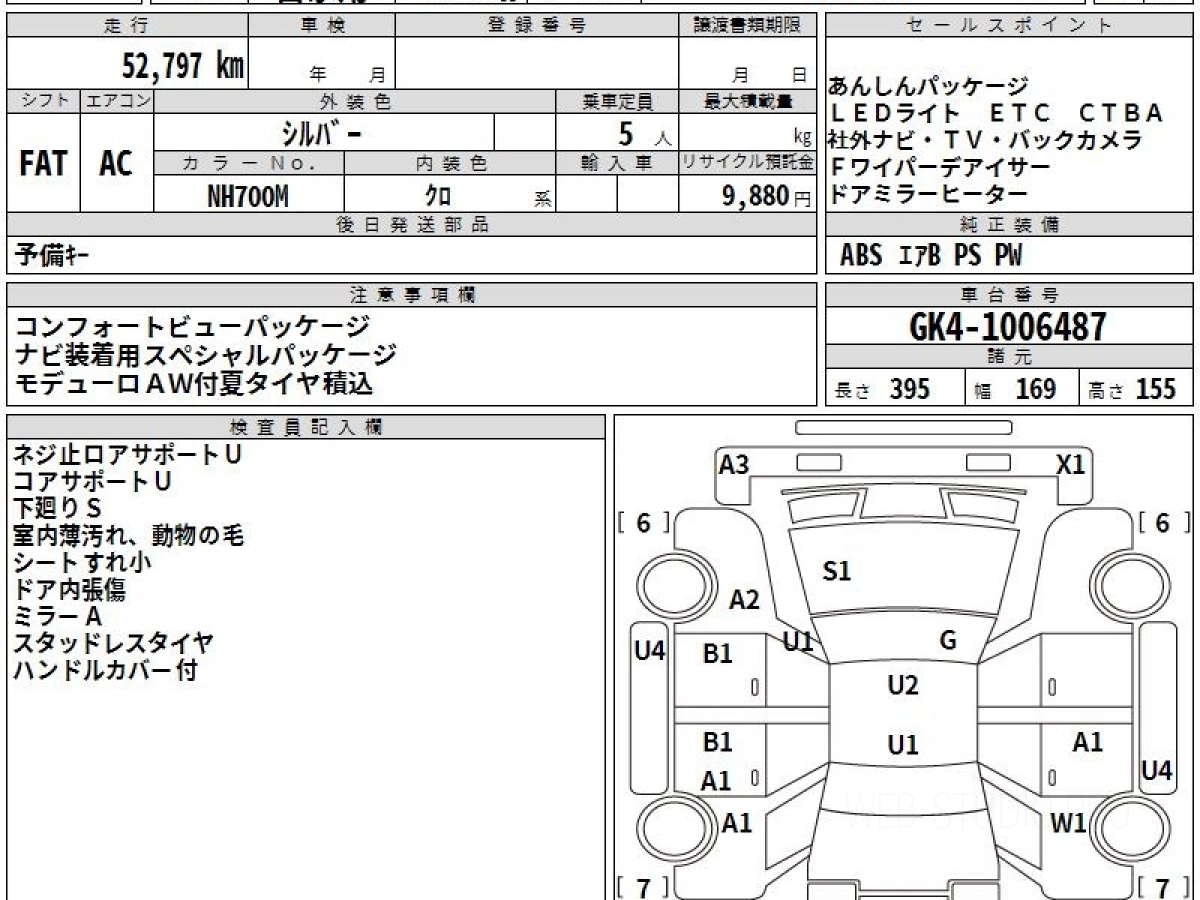Click the U2 mark on the roof
Image resolution: width=1200 pixels, height=900 pixels.
pos(903,686)
